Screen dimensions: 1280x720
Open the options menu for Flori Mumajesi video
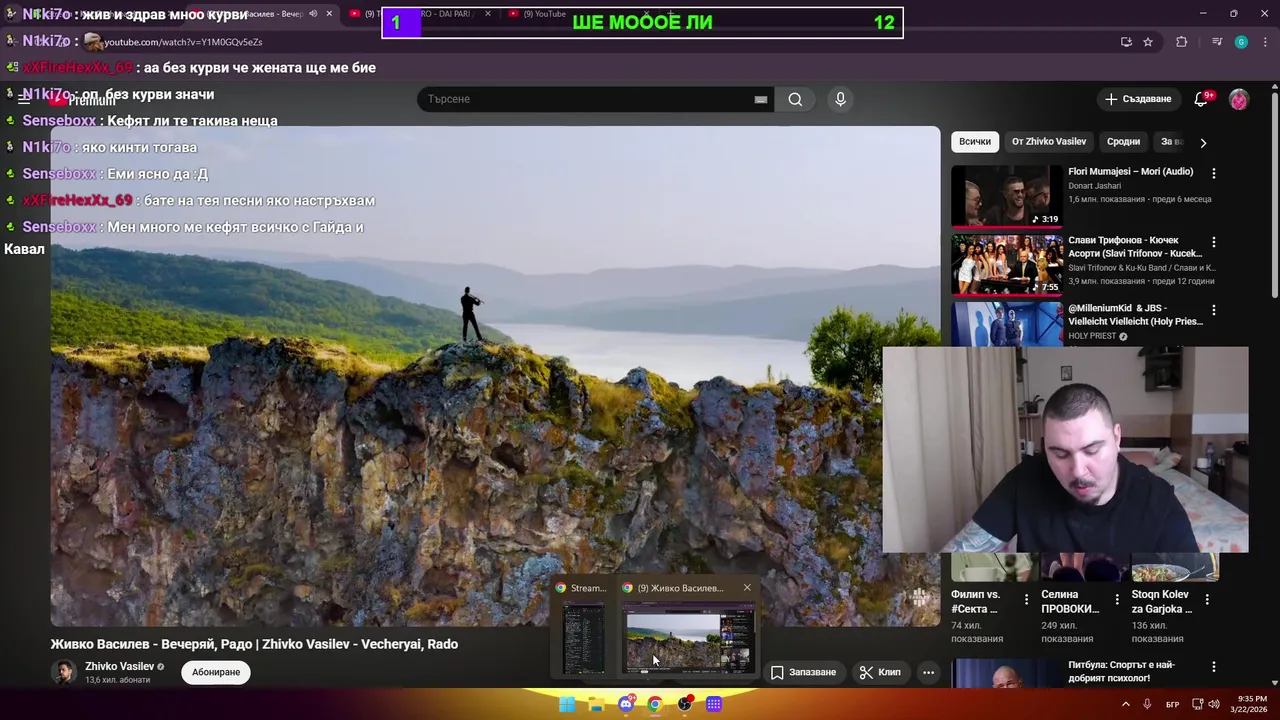pyautogui.click(x=1214, y=173)
